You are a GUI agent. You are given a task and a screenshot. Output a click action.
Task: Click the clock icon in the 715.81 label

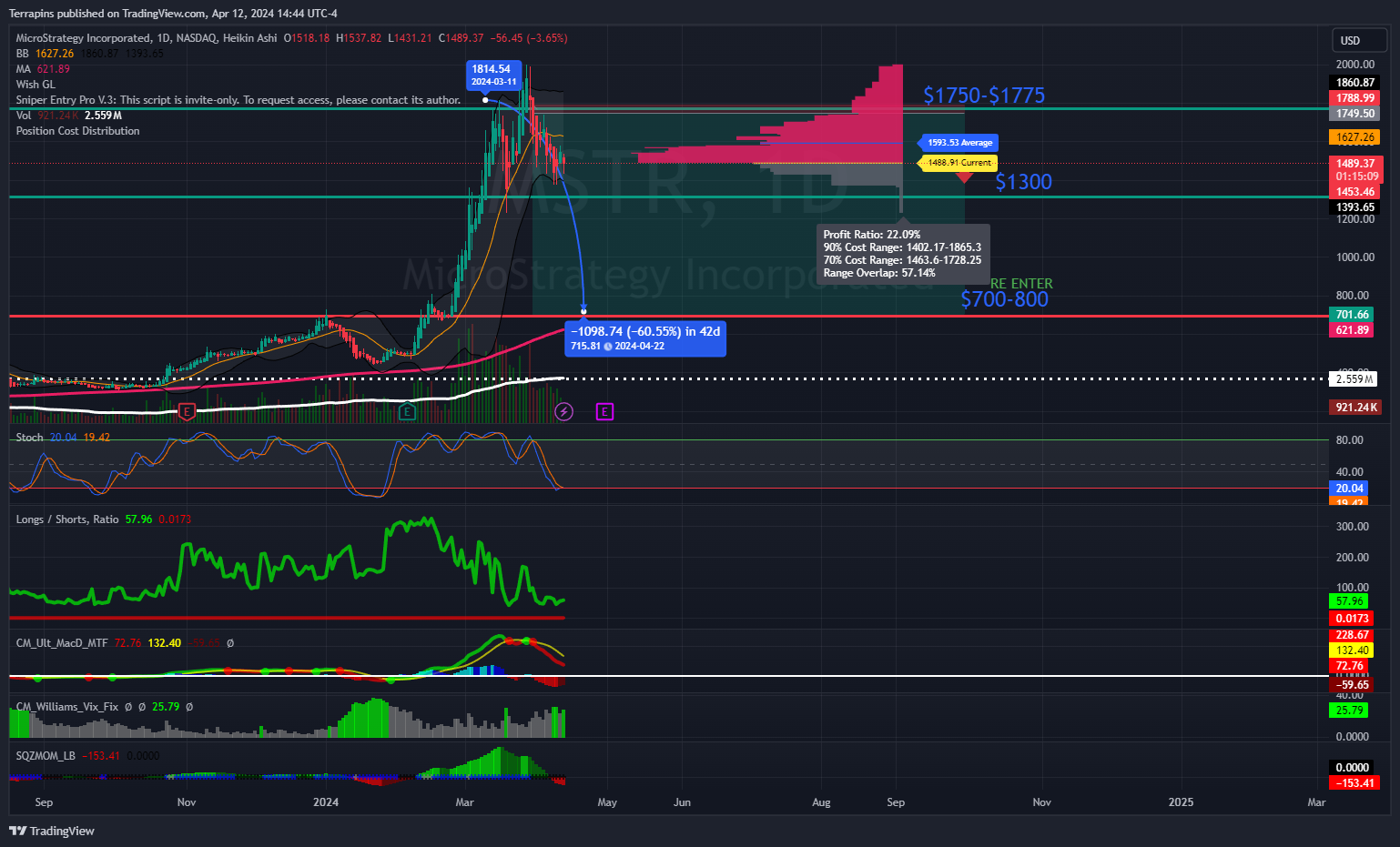[608, 347]
